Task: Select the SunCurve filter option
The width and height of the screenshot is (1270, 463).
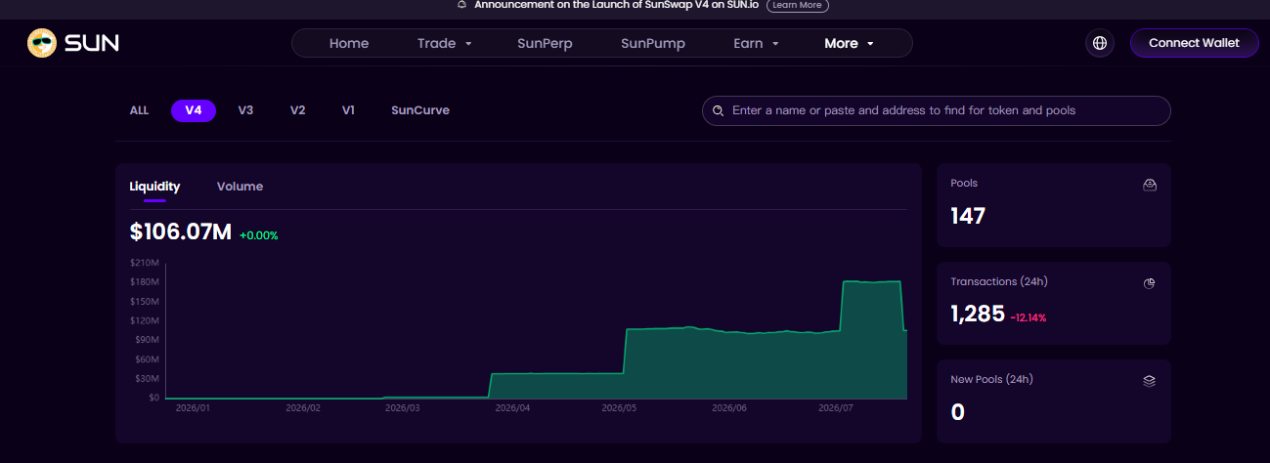Action: tap(420, 110)
